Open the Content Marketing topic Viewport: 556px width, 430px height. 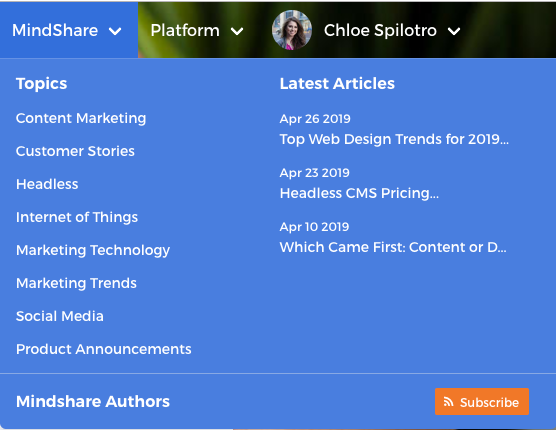pos(81,118)
